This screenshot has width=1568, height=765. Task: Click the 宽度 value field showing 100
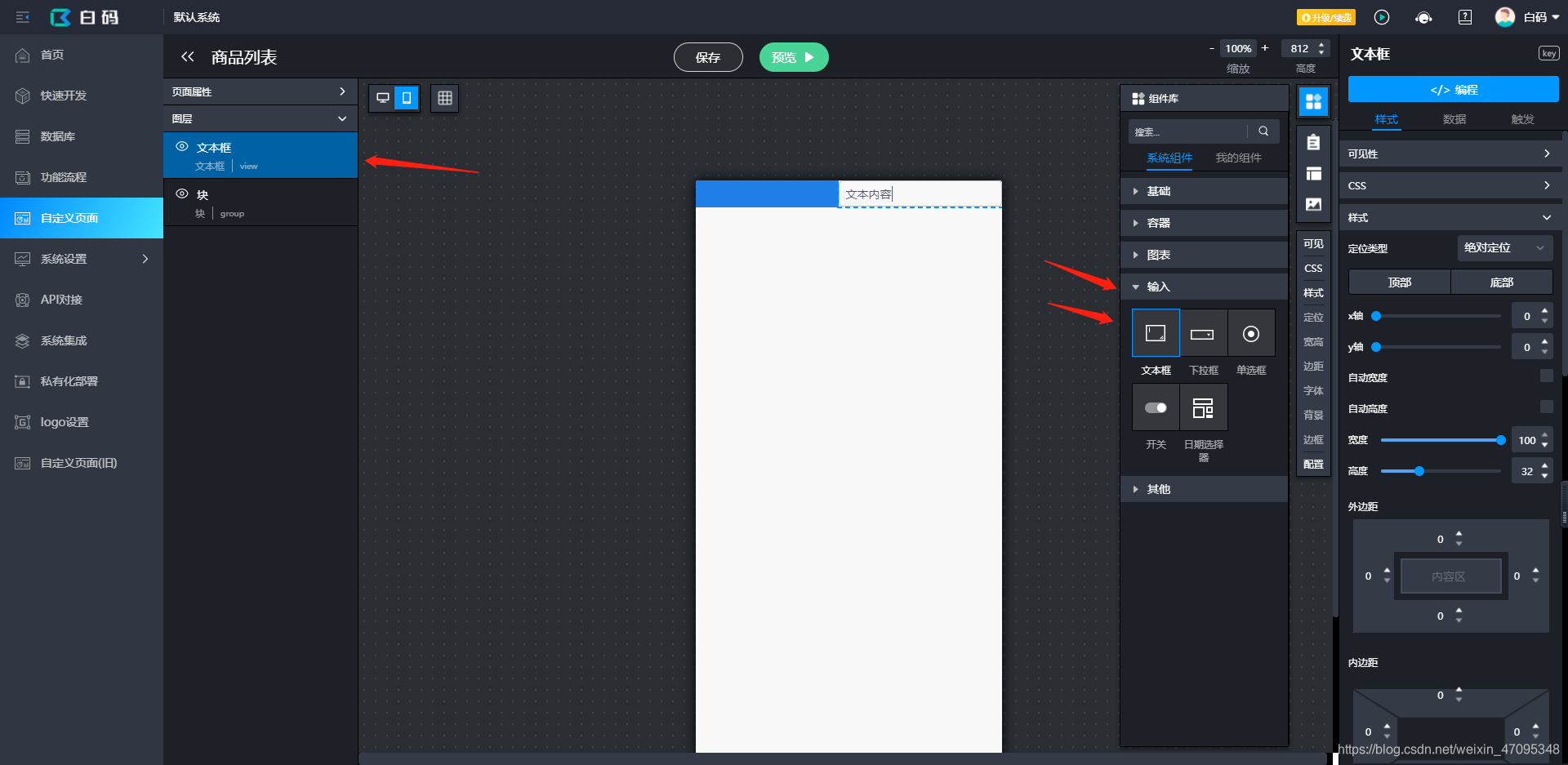click(1526, 440)
